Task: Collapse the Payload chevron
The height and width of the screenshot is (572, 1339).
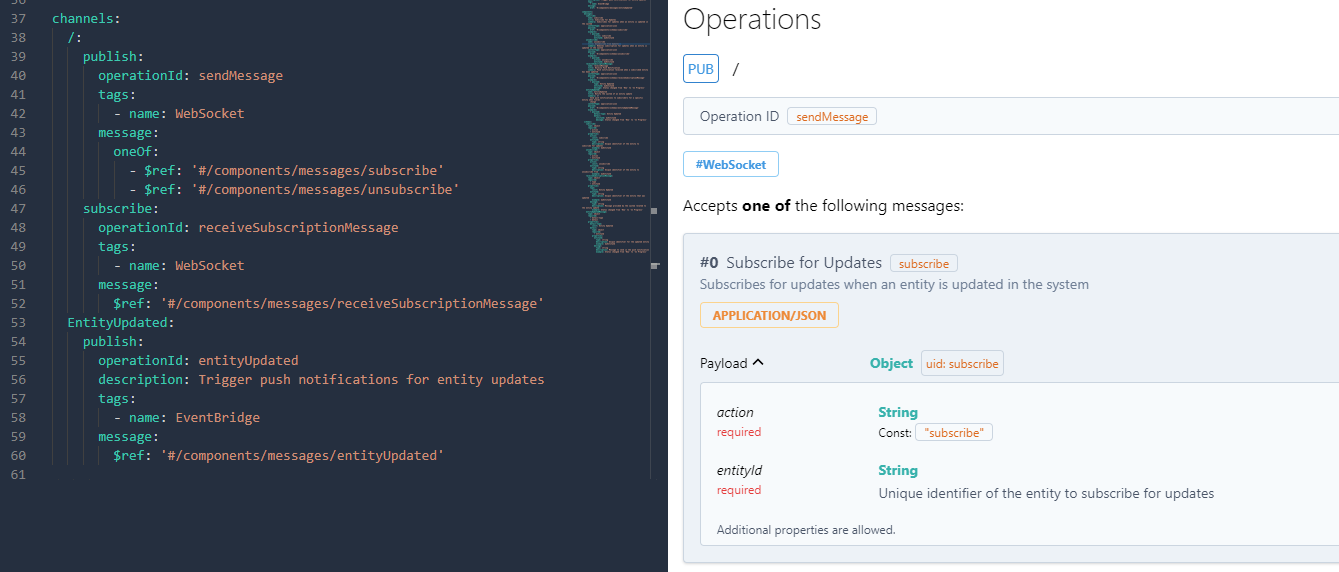Action: click(x=757, y=363)
